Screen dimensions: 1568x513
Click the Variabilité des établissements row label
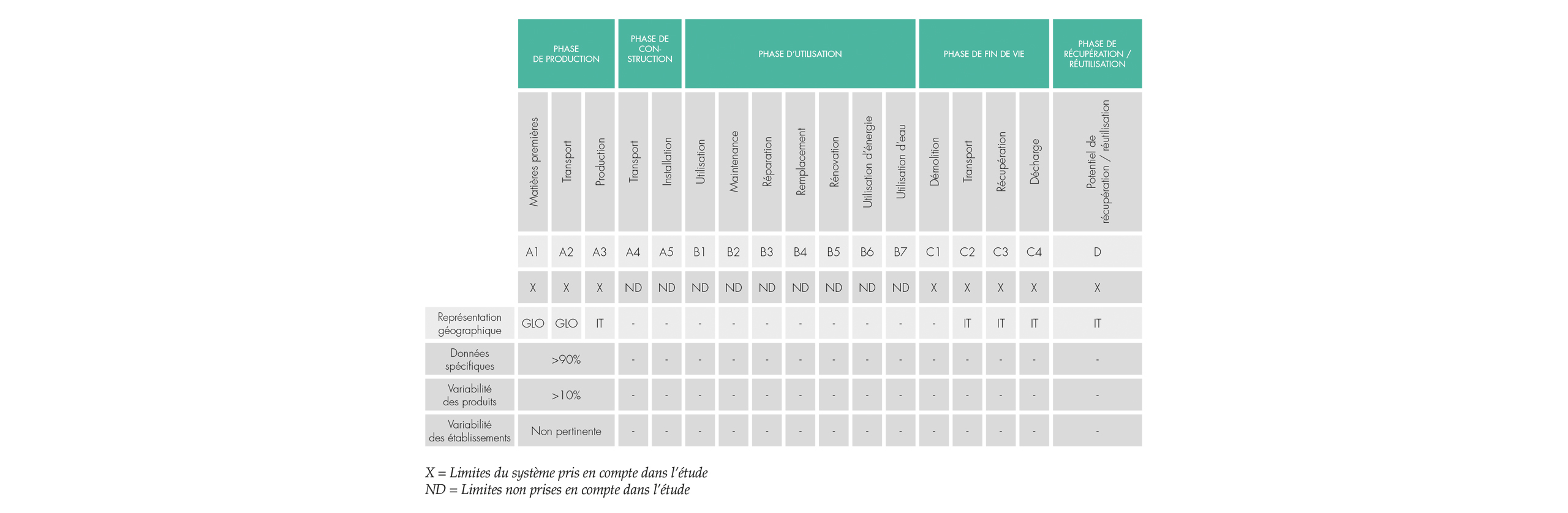[x=469, y=431]
